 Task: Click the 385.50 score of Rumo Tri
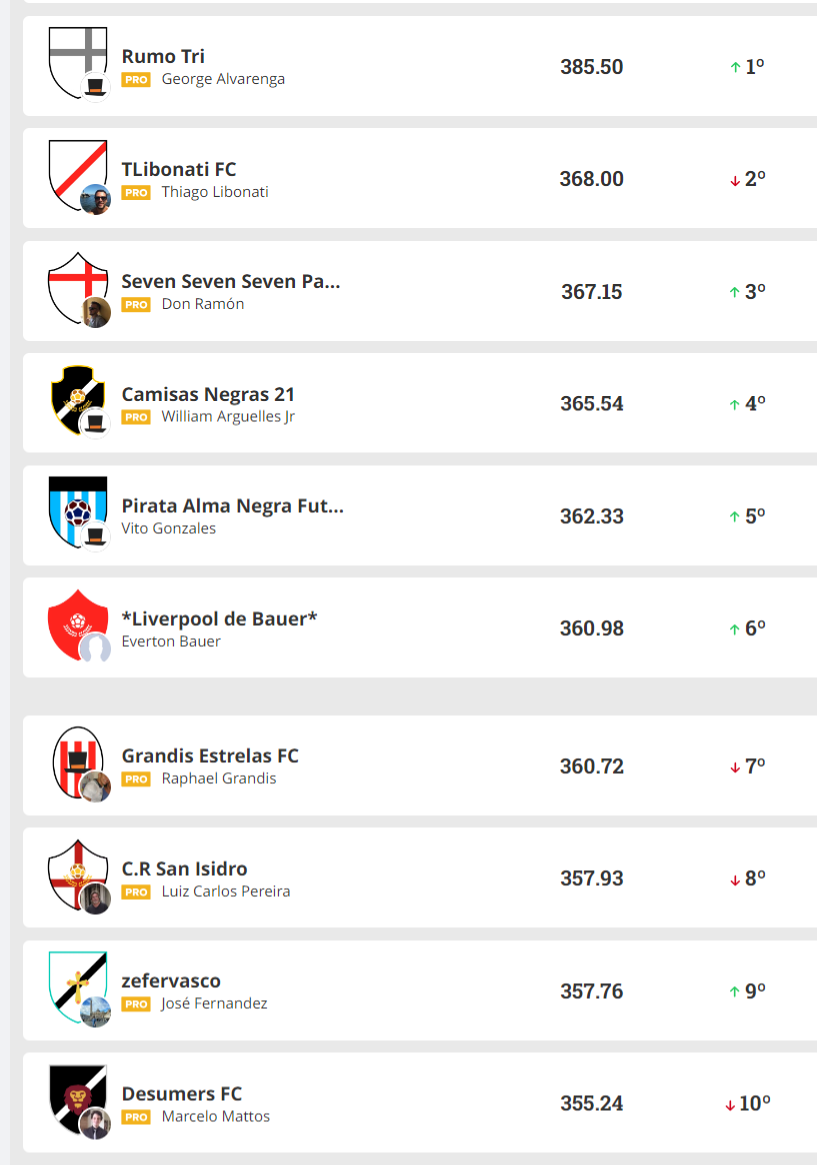point(591,67)
